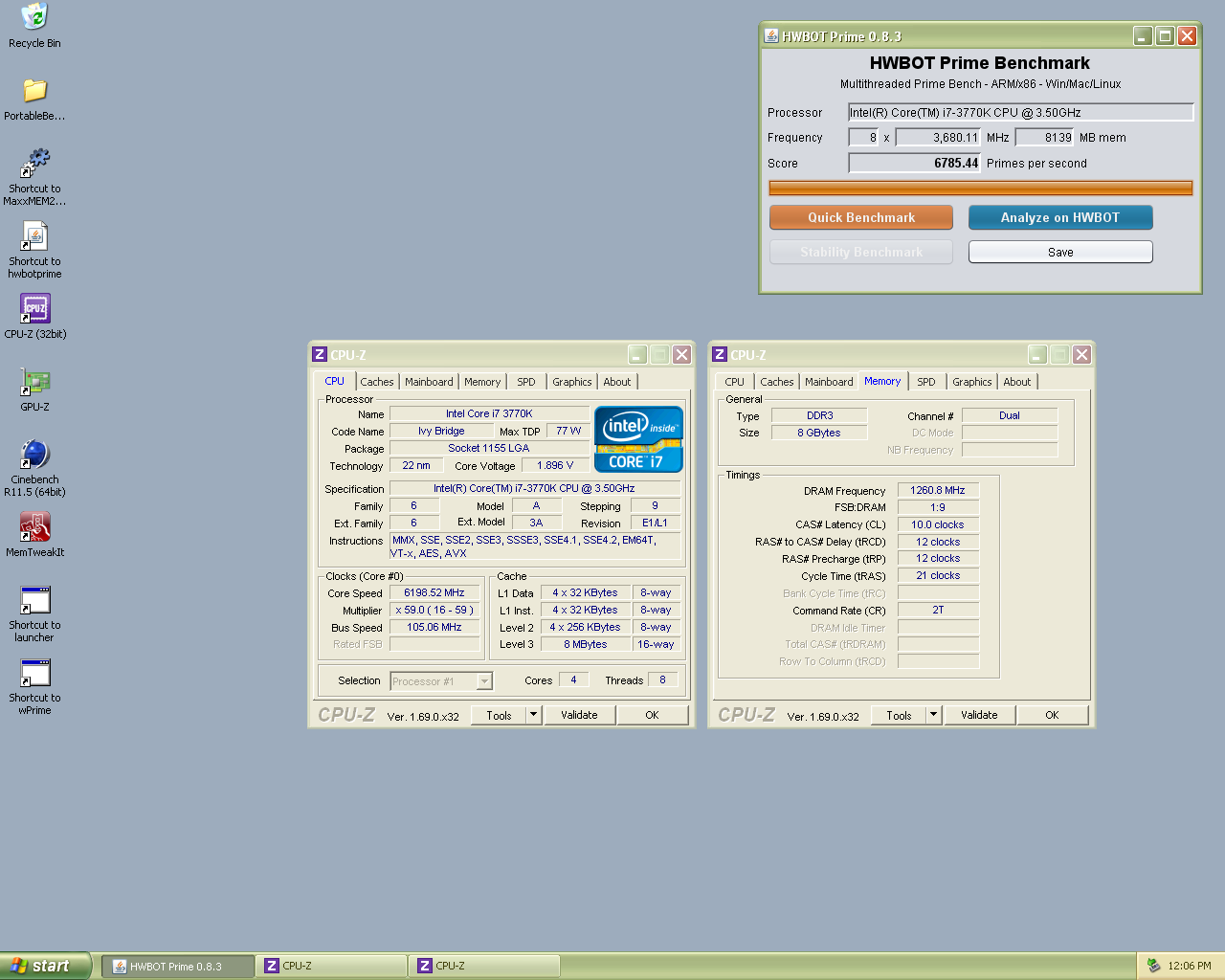Activate the first CPU-Z taskbar button
The image size is (1225, 980).
pyautogui.click(x=331, y=966)
